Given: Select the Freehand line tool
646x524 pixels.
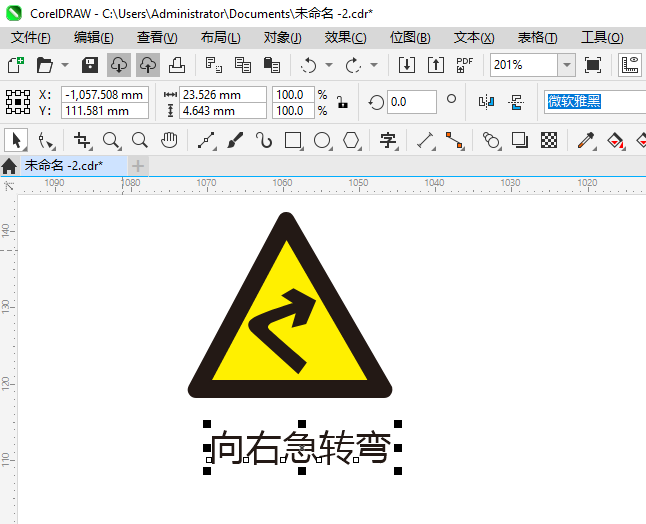Looking at the screenshot, I should click(x=206, y=140).
